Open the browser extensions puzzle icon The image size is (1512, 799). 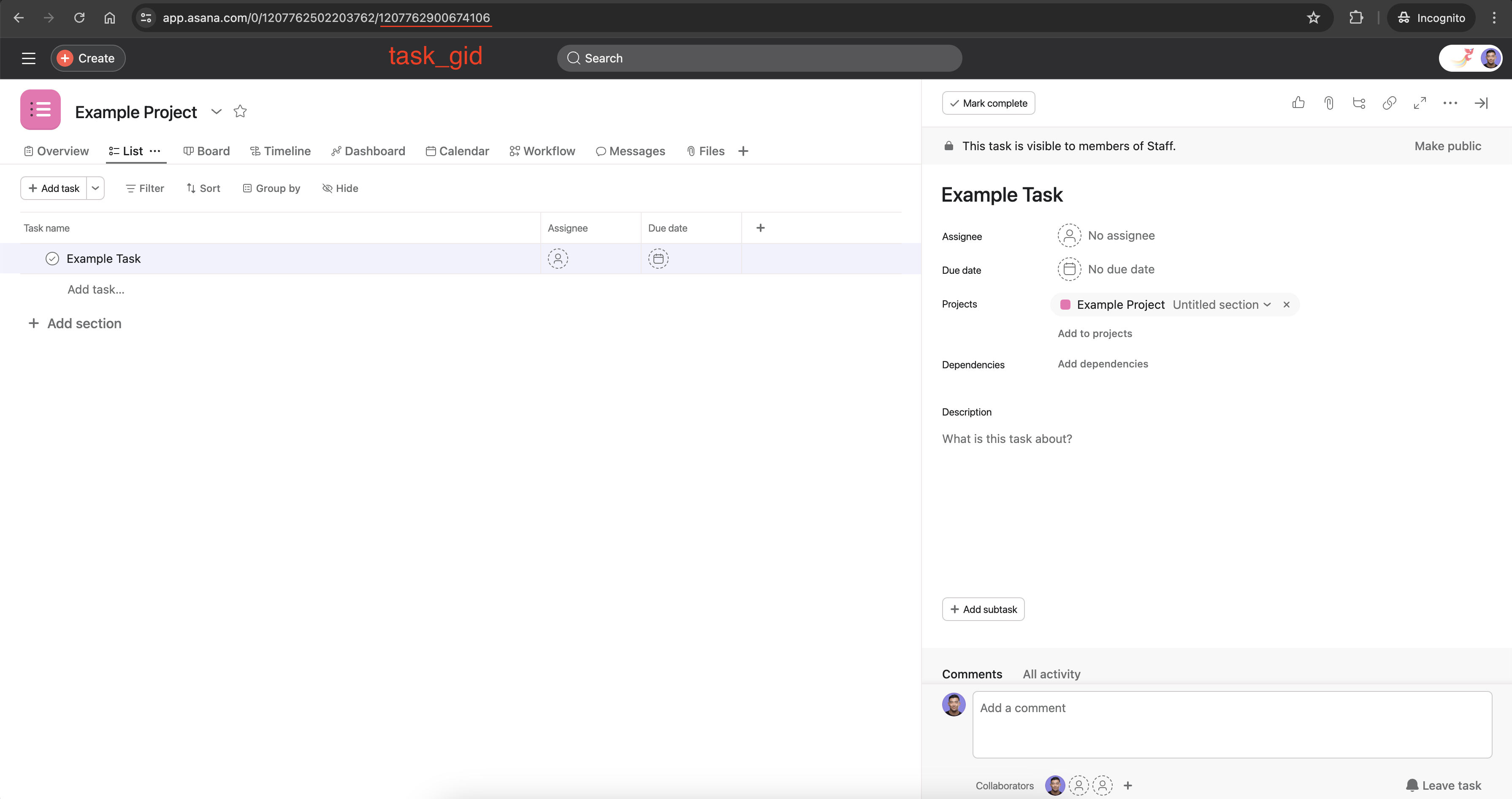tap(1356, 18)
